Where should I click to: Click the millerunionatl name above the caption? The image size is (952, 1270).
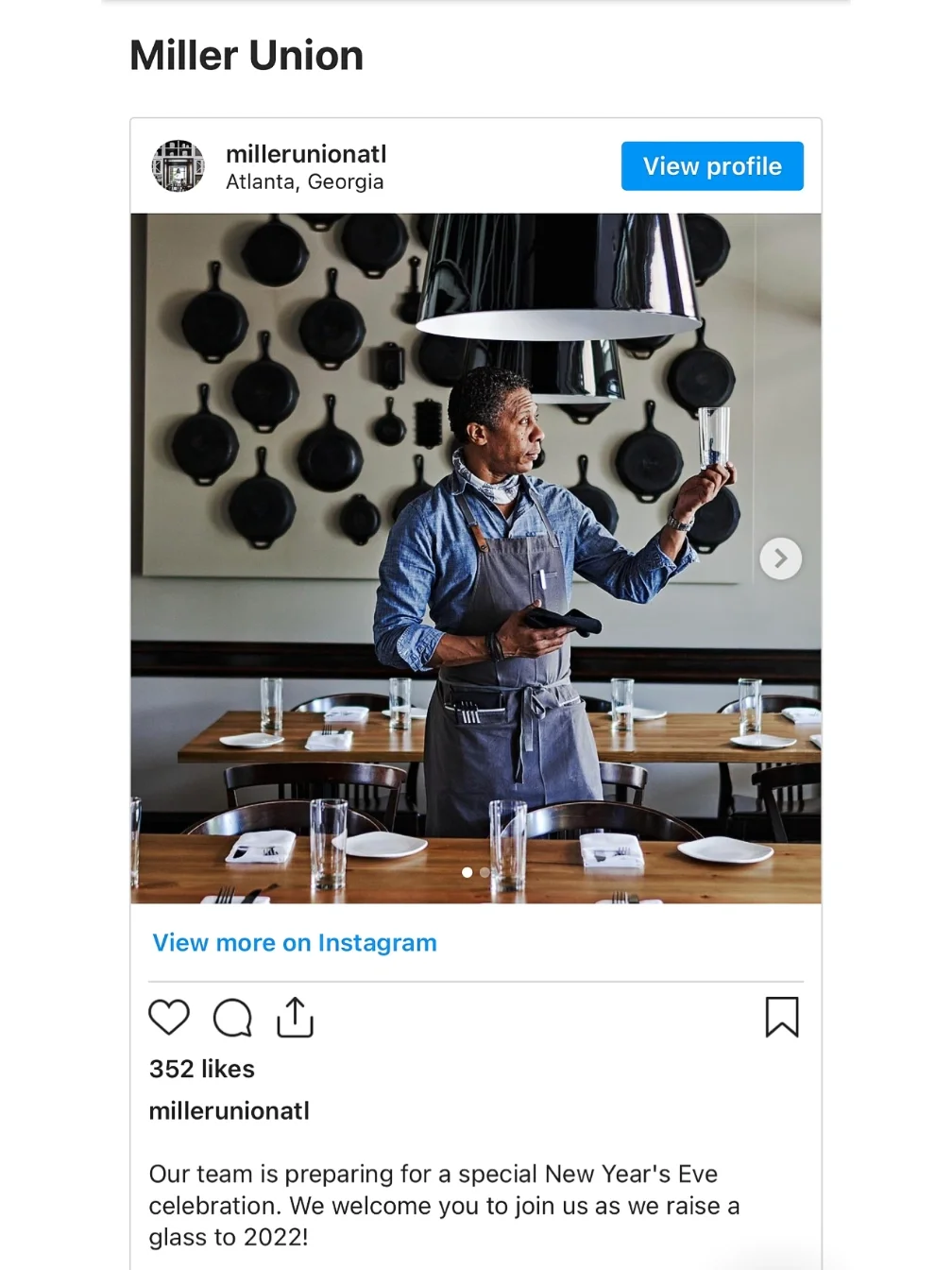pyautogui.click(x=229, y=1111)
